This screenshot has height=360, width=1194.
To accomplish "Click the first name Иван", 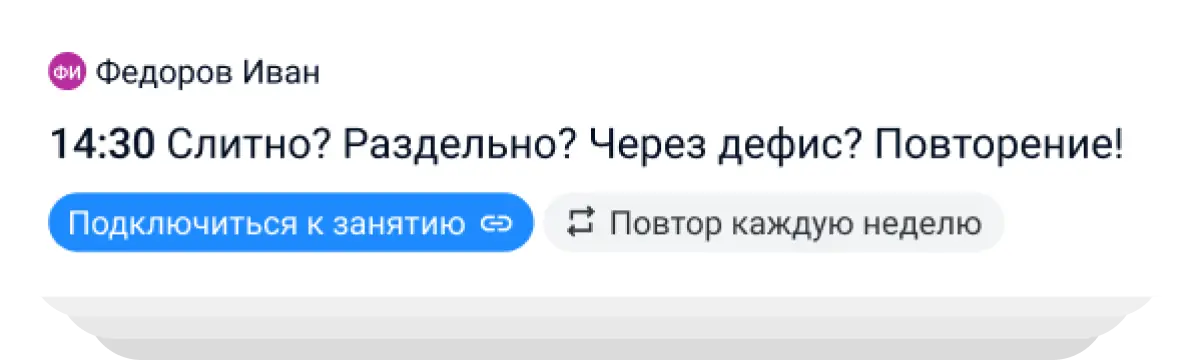I will [282, 73].
